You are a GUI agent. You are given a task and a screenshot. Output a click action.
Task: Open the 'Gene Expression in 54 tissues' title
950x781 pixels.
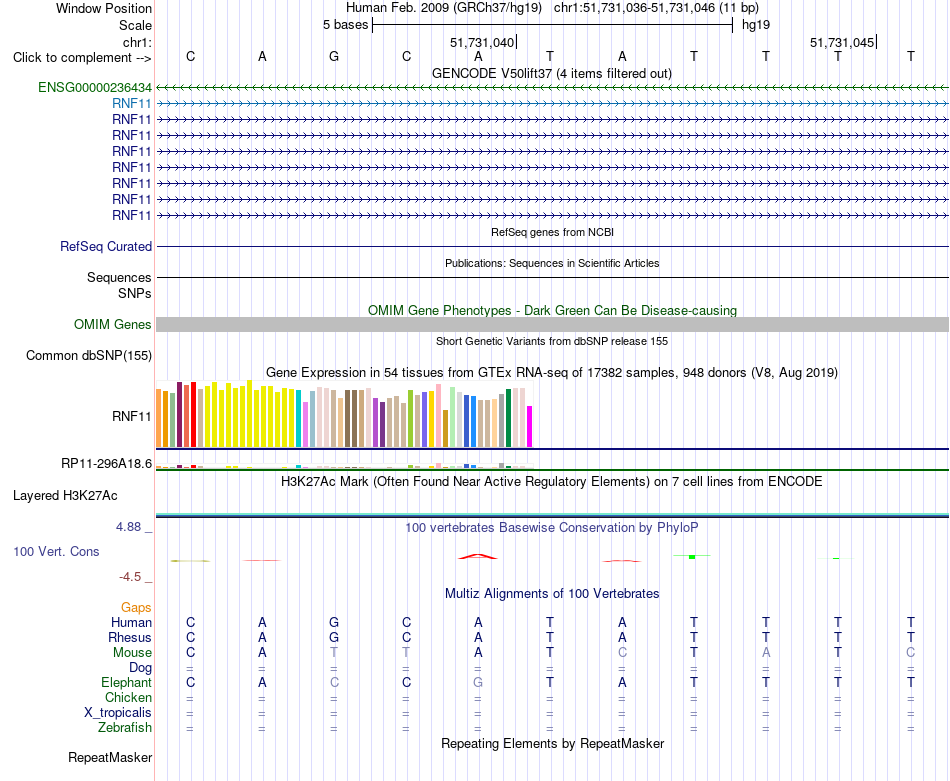point(552,373)
